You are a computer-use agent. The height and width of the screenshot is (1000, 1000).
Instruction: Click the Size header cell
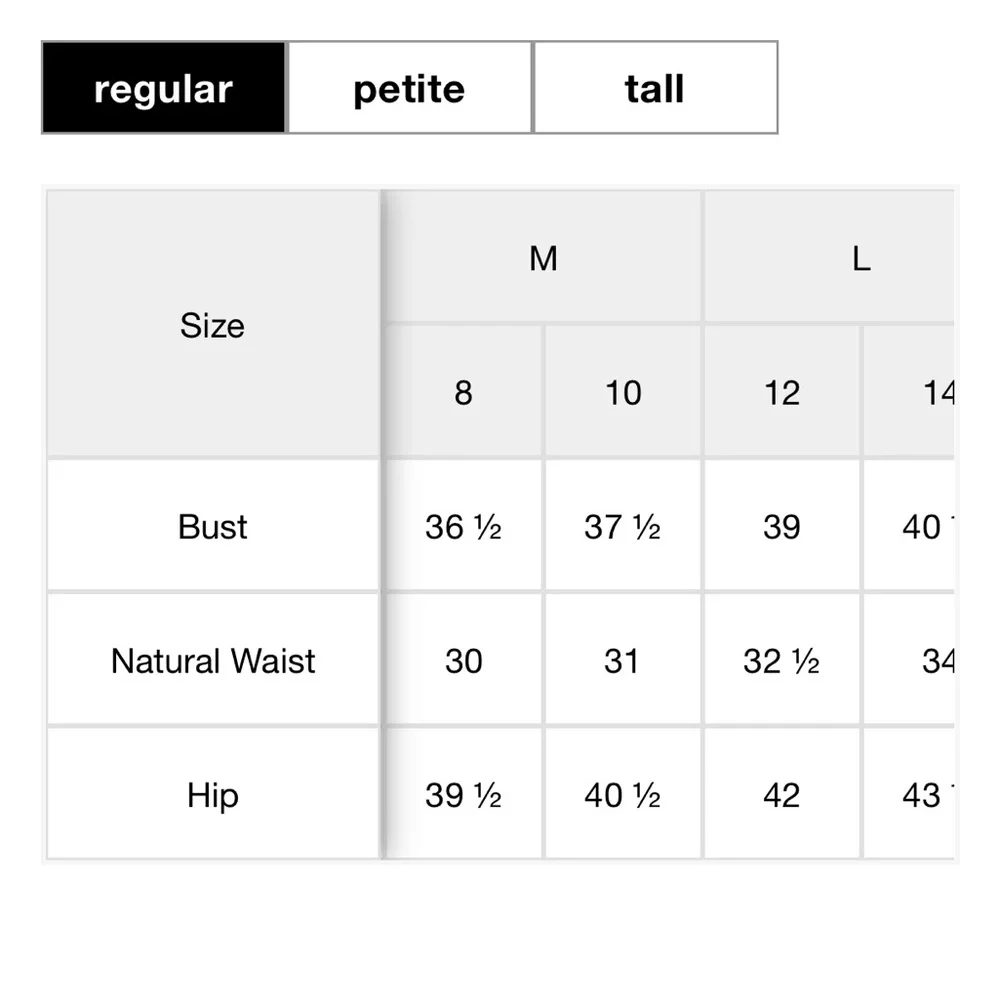212,325
